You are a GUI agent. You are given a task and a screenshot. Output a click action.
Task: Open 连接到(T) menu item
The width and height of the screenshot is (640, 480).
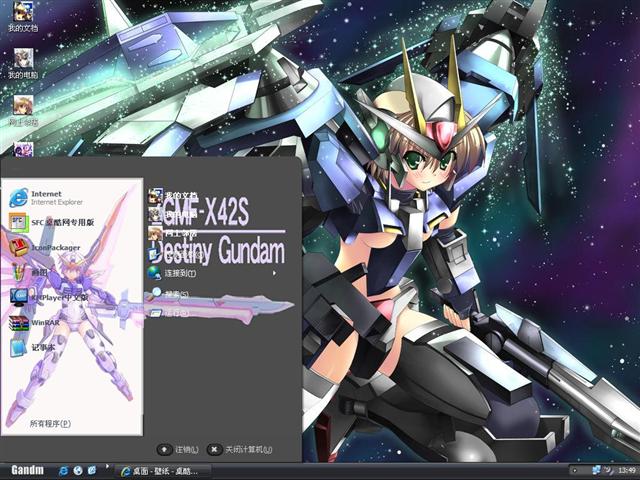pyautogui.click(x=172, y=273)
